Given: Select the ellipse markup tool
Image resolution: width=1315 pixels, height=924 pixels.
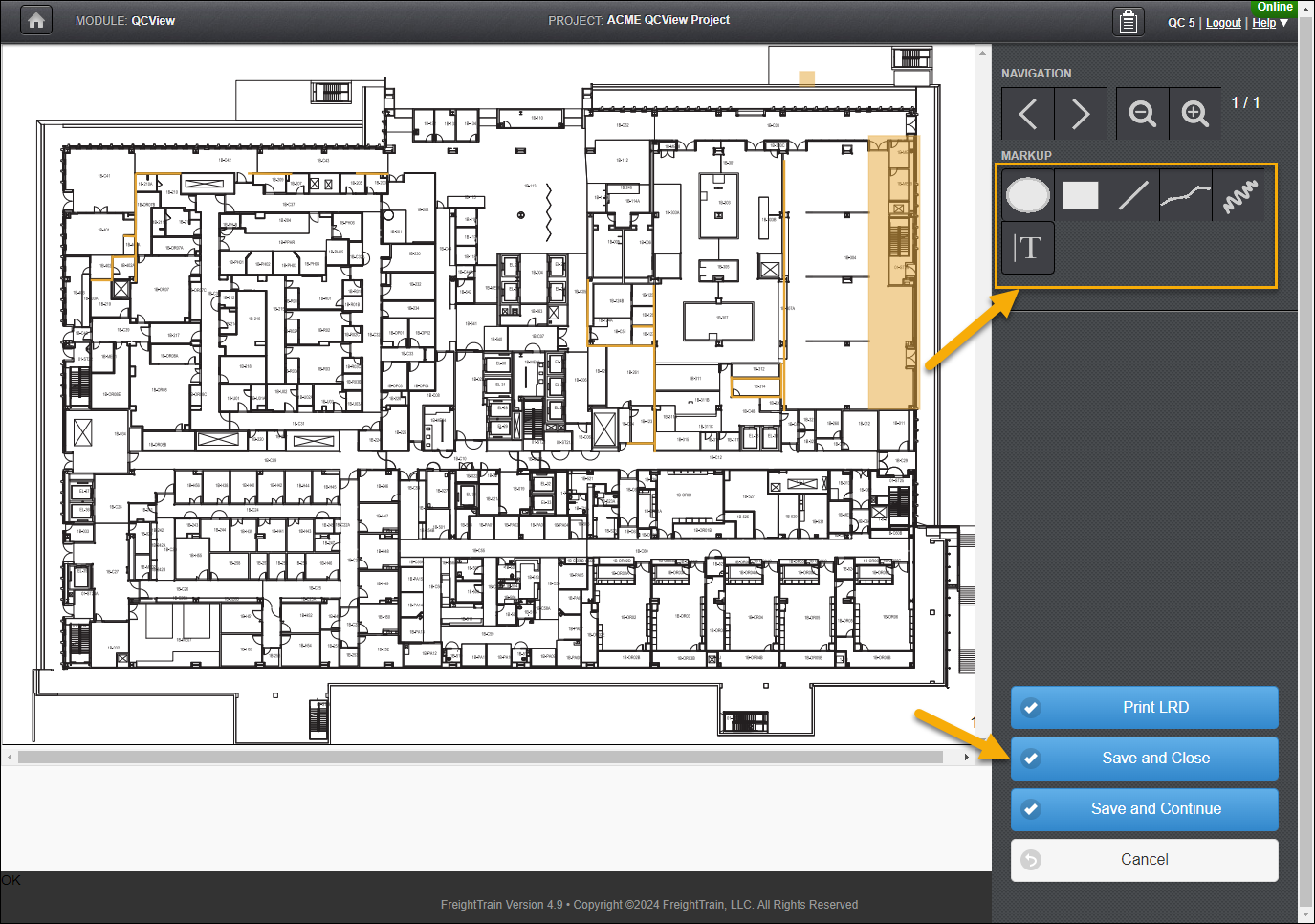Looking at the screenshot, I should (1028, 195).
